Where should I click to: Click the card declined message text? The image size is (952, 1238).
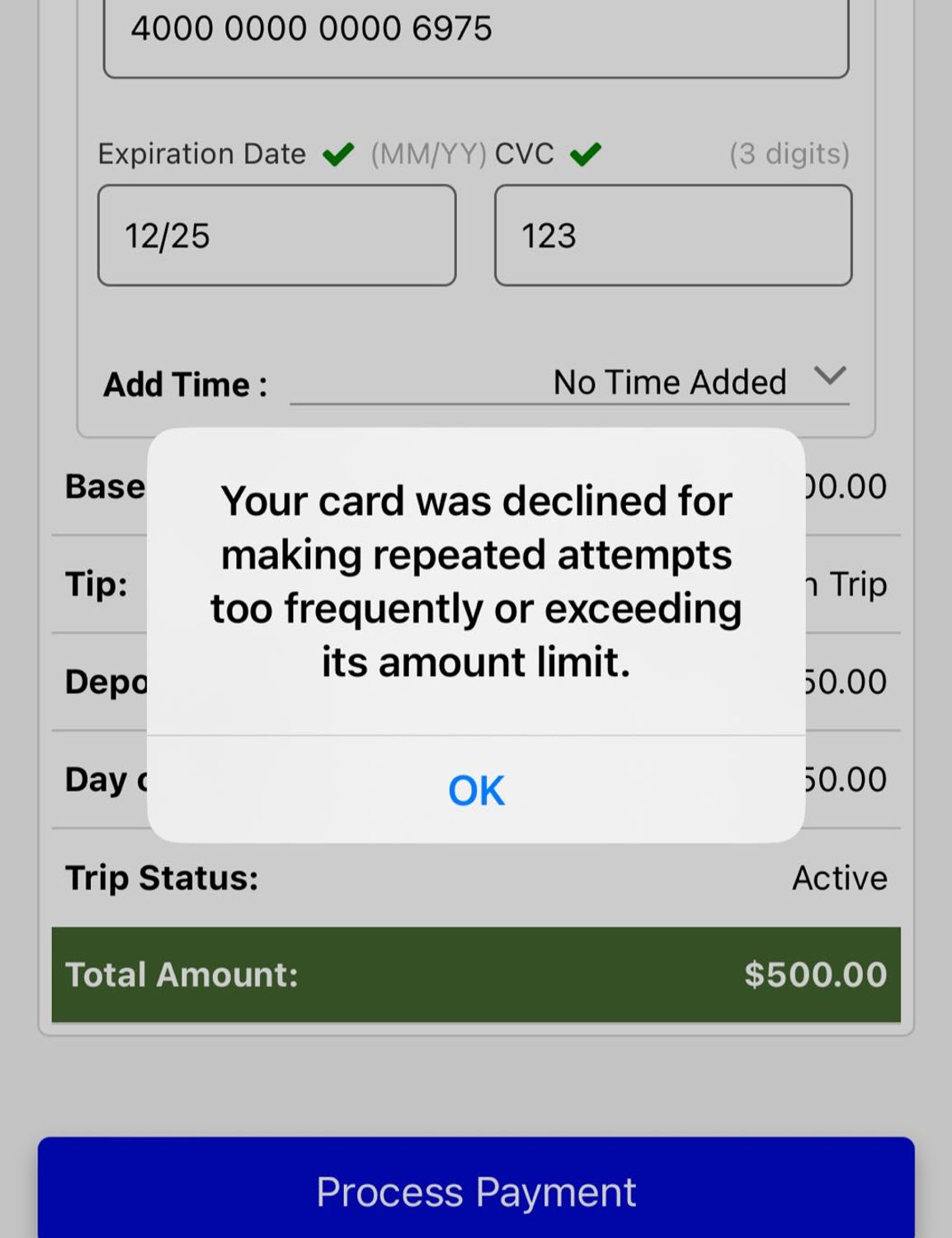coord(476,581)
